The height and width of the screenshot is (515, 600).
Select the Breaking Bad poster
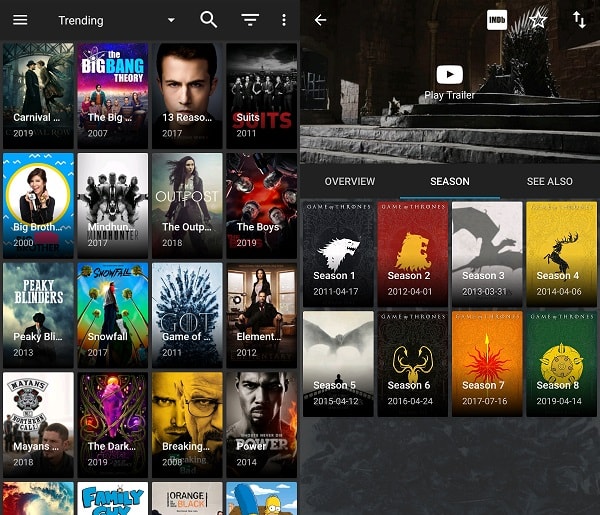point(187,425)
